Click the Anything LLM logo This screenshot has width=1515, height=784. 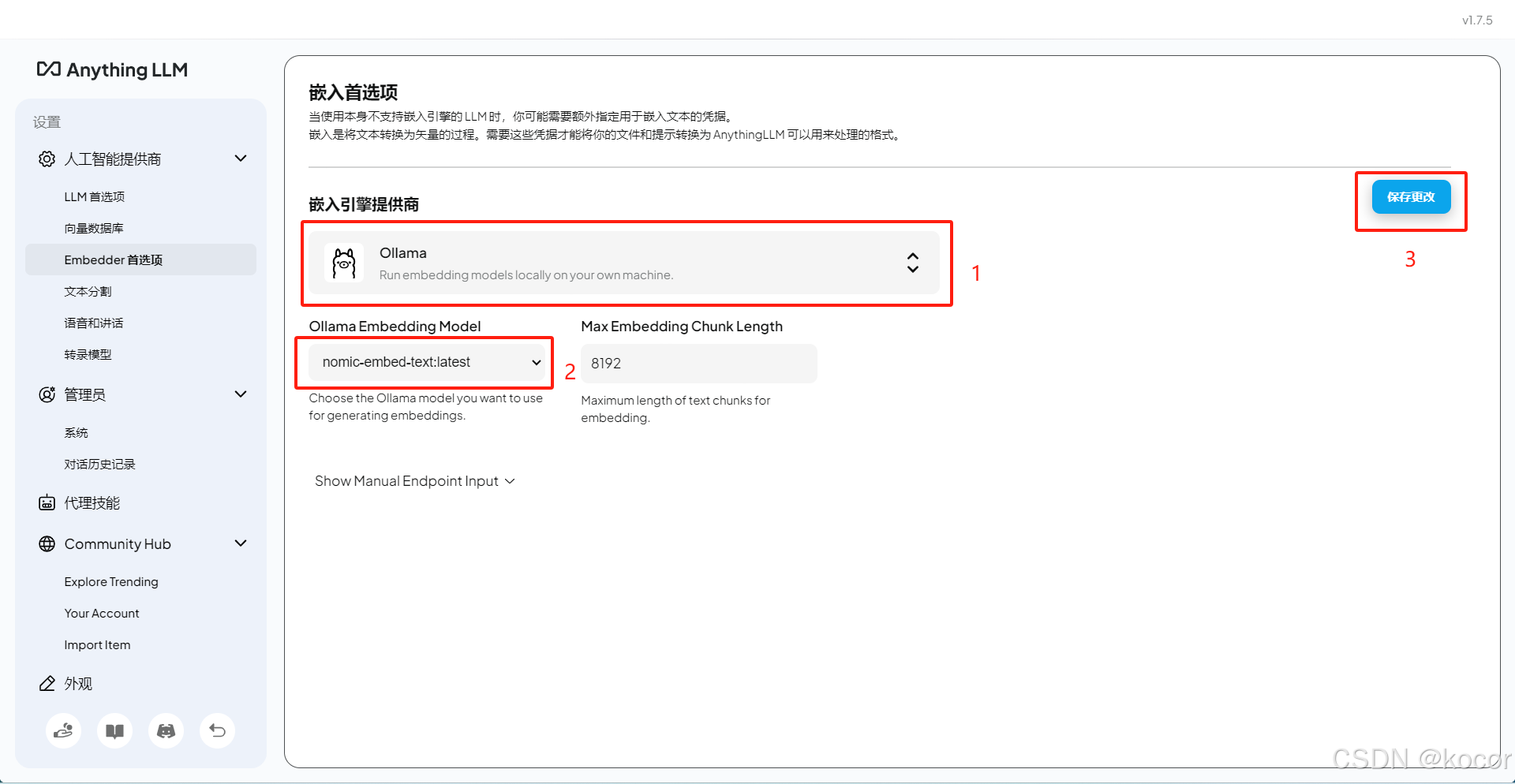pos(112,70)
